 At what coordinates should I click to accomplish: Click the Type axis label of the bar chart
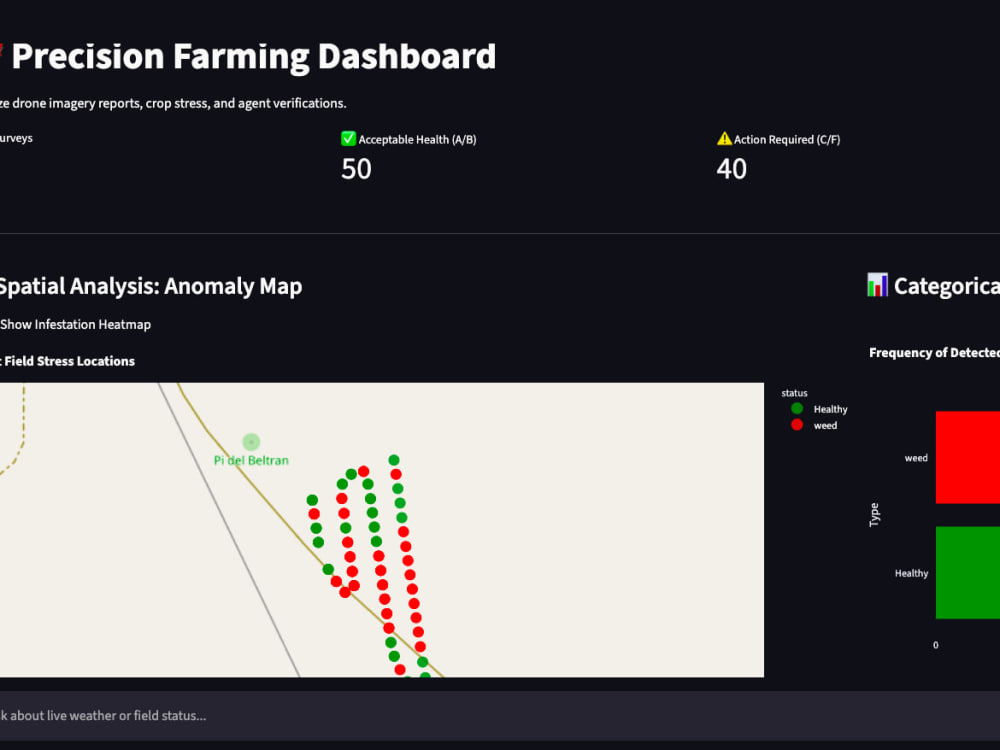click(x=874, y=515)
